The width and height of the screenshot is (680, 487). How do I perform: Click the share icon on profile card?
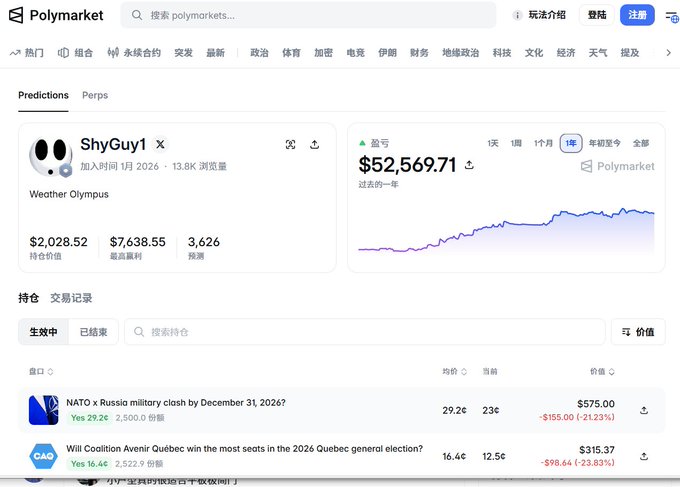click(314, 144)
